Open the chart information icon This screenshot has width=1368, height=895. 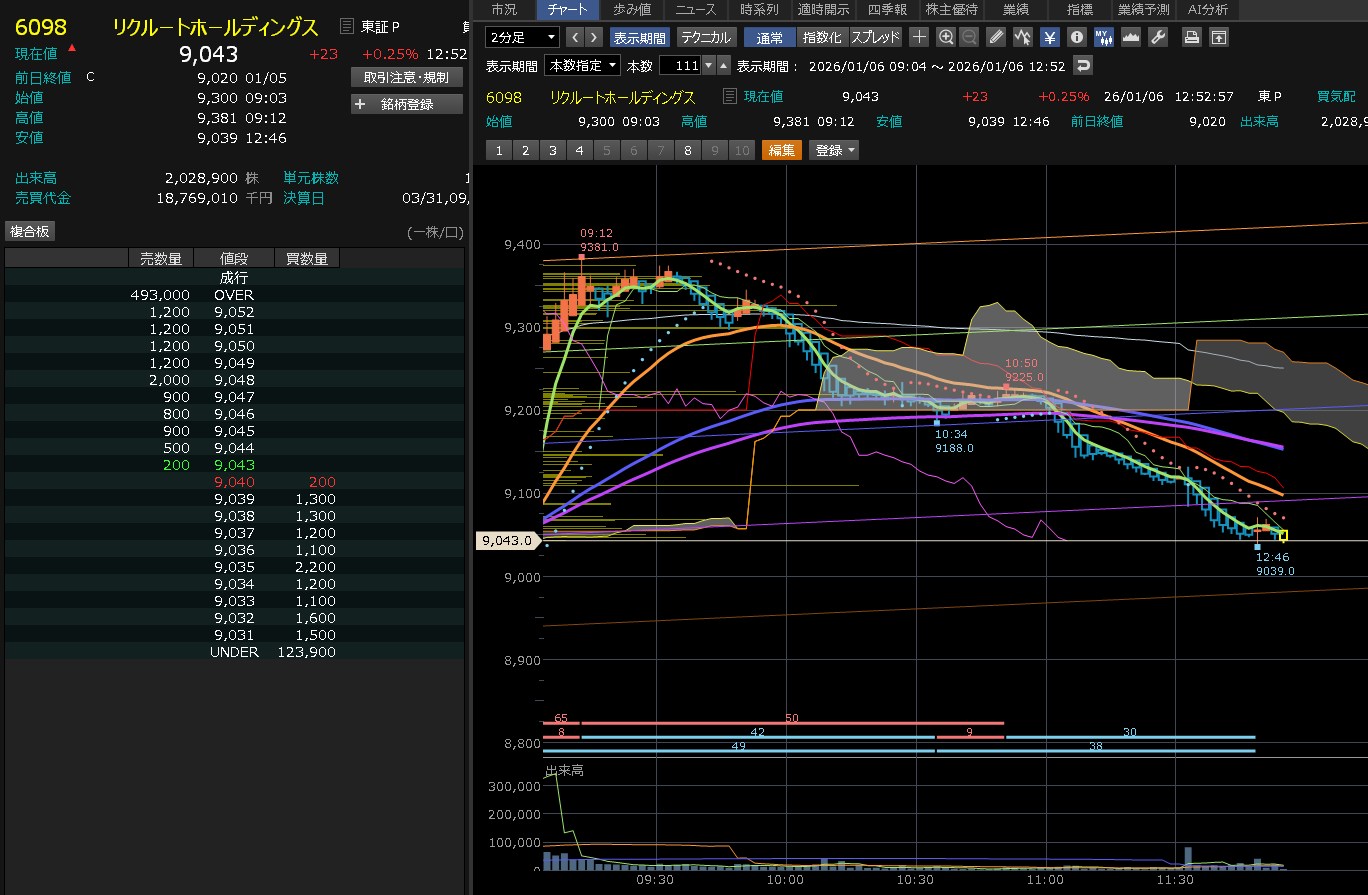(x=1076, y=37)
